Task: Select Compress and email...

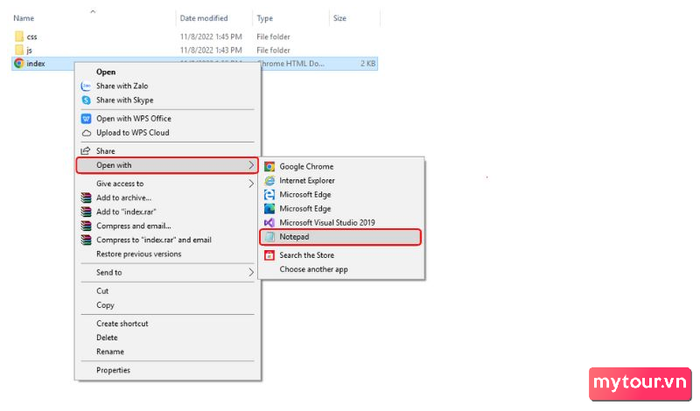Action: pos(134,226)
